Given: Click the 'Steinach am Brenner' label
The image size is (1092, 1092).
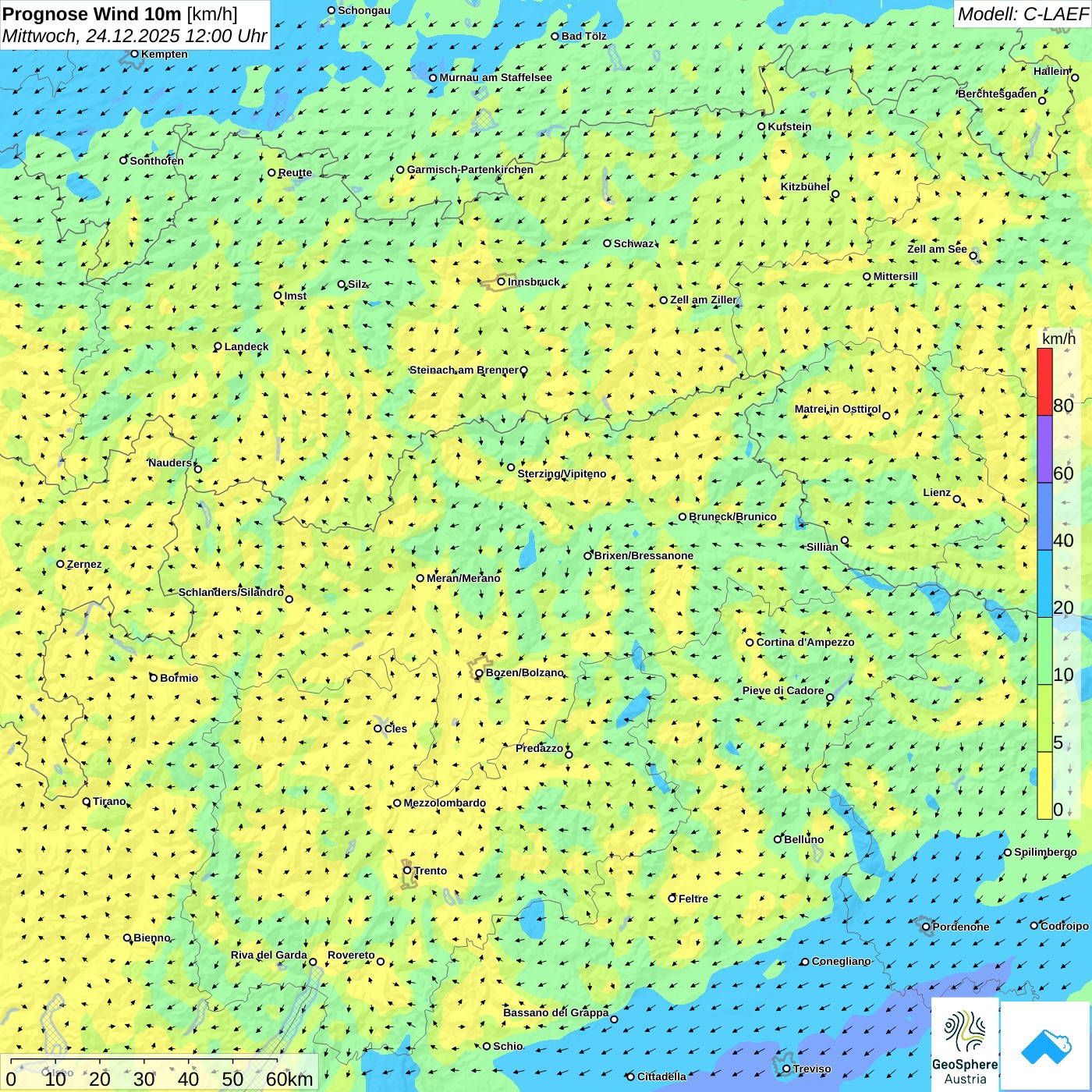Looking at the screenshot, I should 464,370.
